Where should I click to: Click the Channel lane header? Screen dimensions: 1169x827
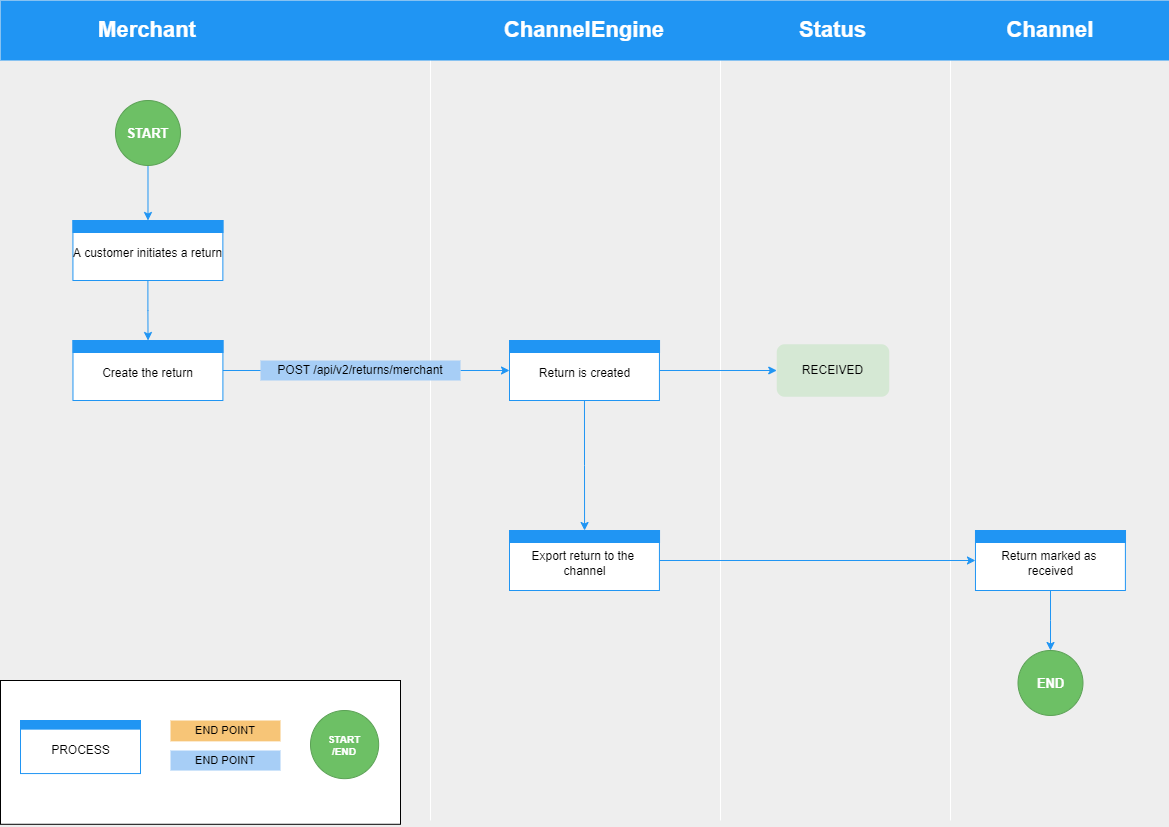(1050, 30)
